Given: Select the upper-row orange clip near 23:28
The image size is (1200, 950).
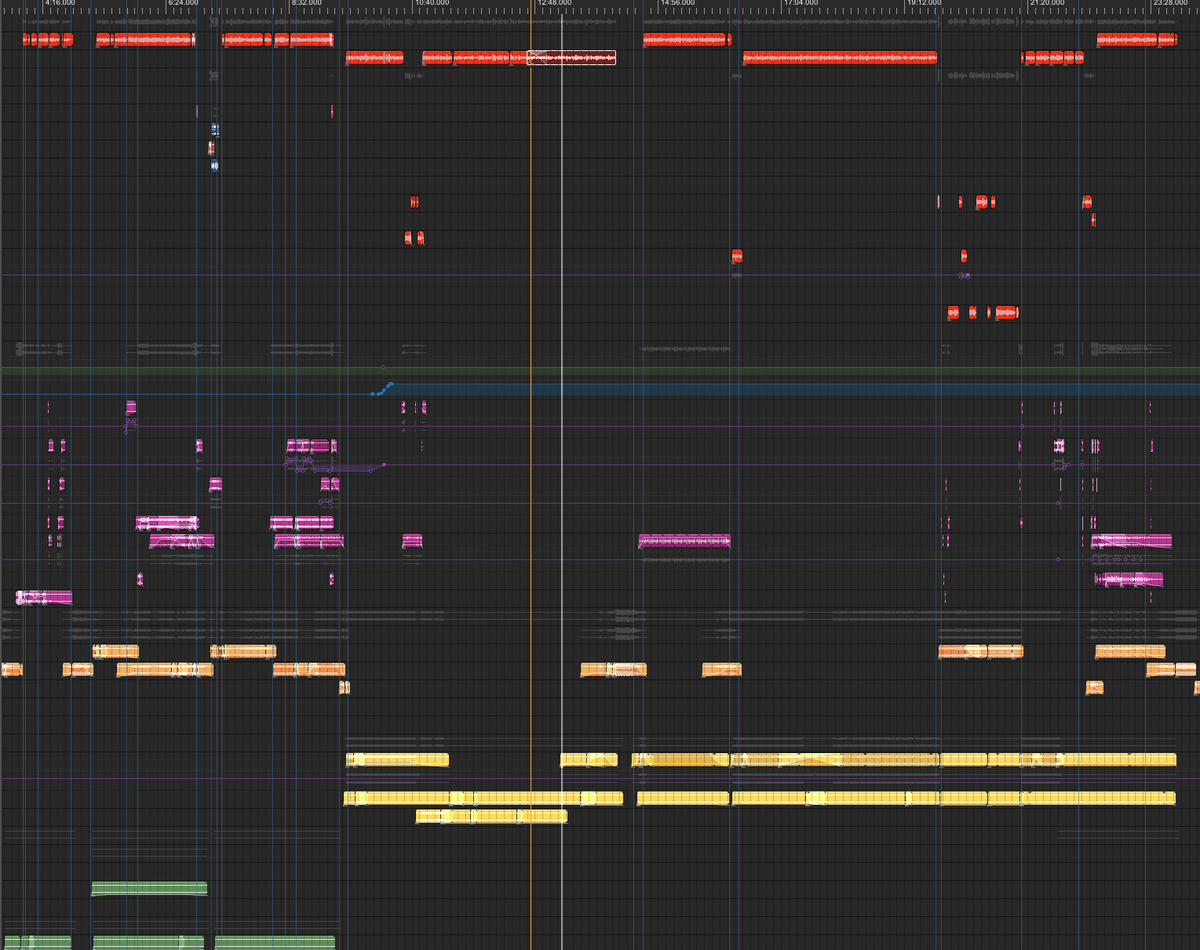Looking at the screenshot, I should pyautogui.click(x=1130, y=652).
